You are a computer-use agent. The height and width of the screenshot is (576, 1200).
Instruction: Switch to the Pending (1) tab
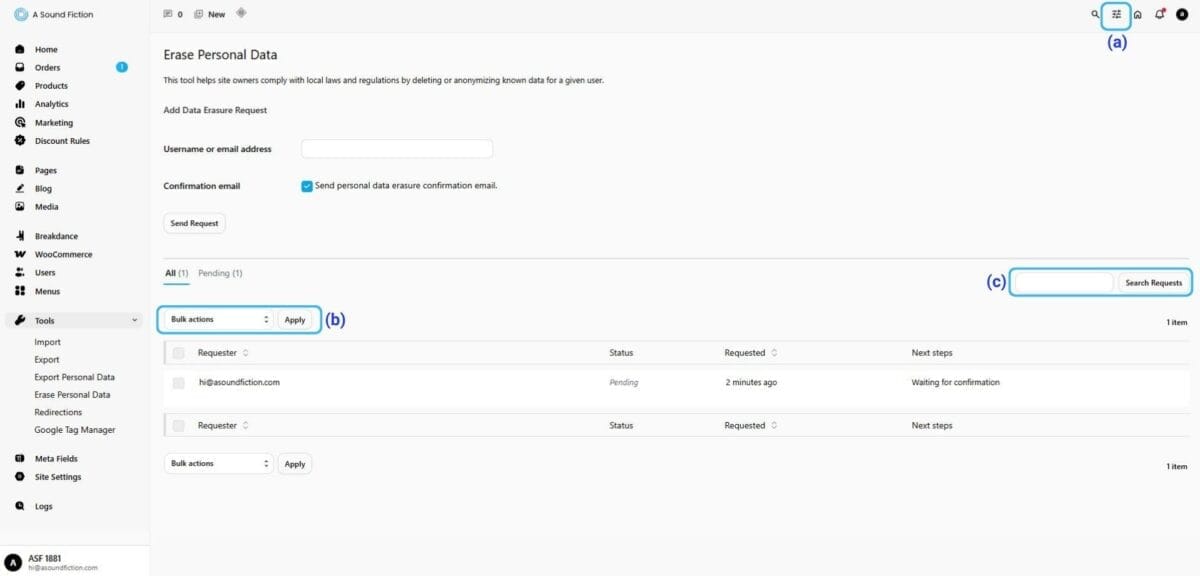pyautogui.click(x=220, y=273)
